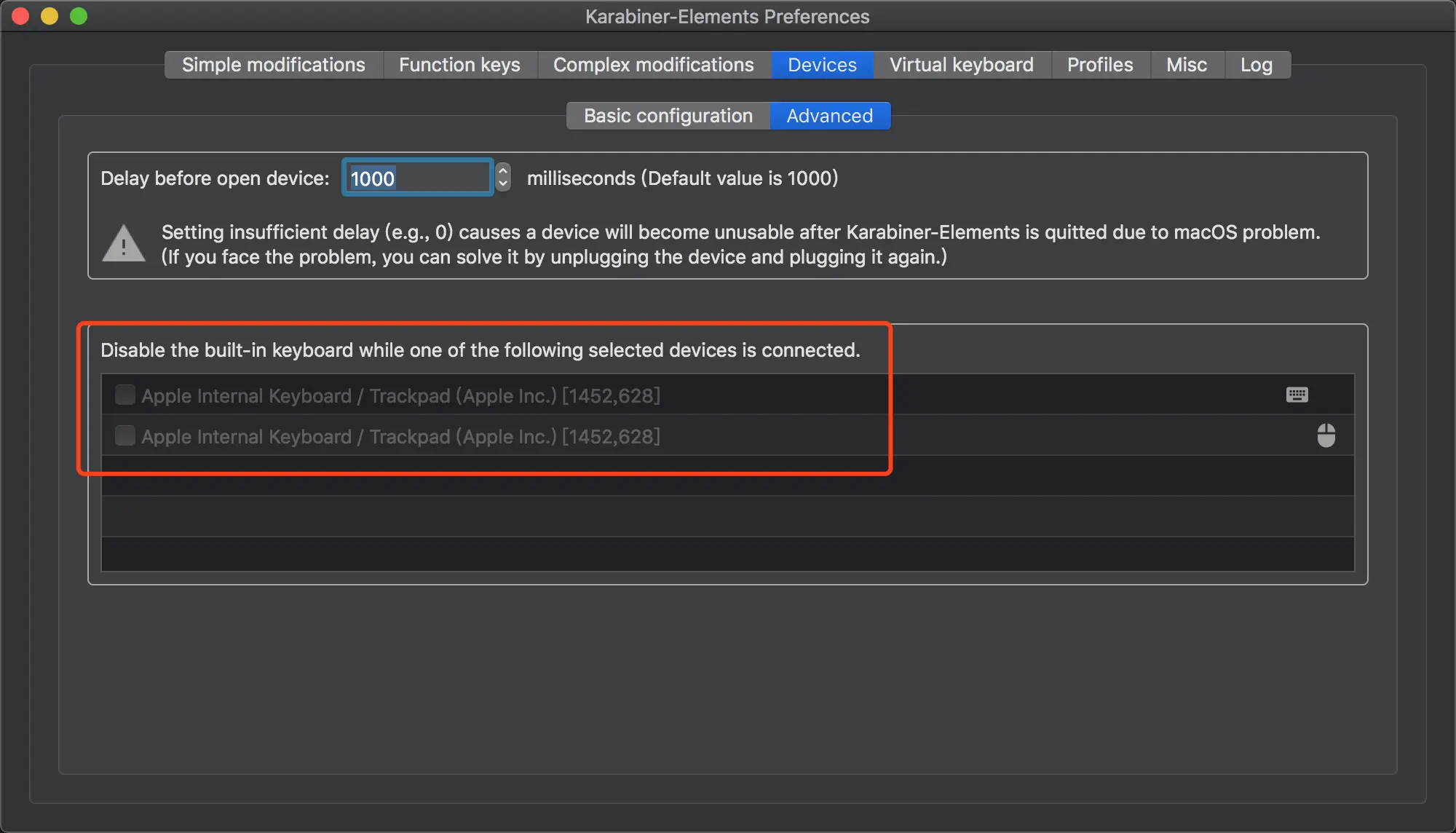Switch to the Misc tab

(x=1186, y=65)
